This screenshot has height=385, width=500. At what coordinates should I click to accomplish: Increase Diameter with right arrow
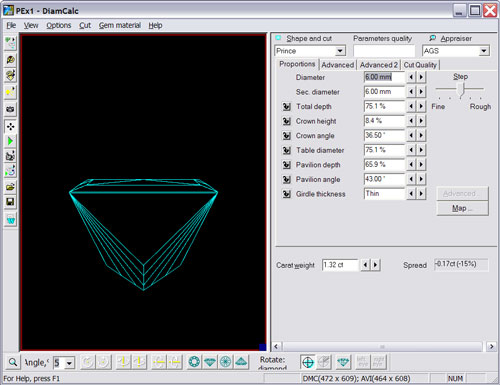tap(421, 77)
